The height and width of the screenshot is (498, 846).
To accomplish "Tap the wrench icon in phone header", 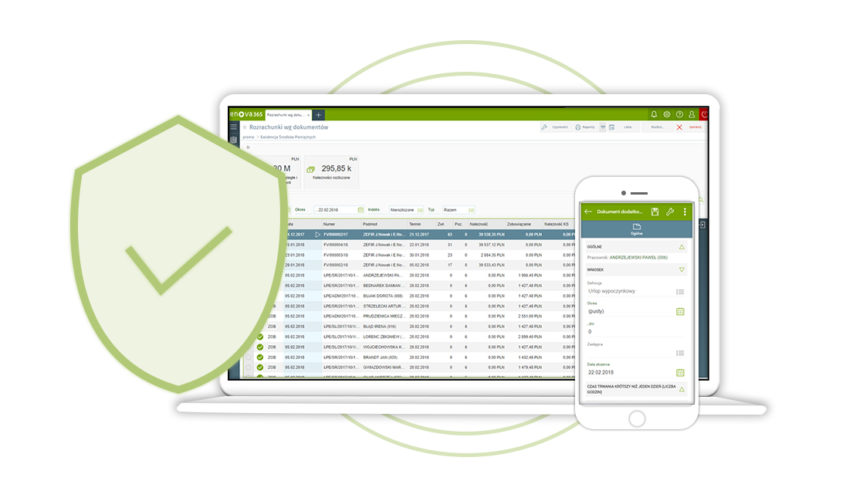I will coord(669,212).
